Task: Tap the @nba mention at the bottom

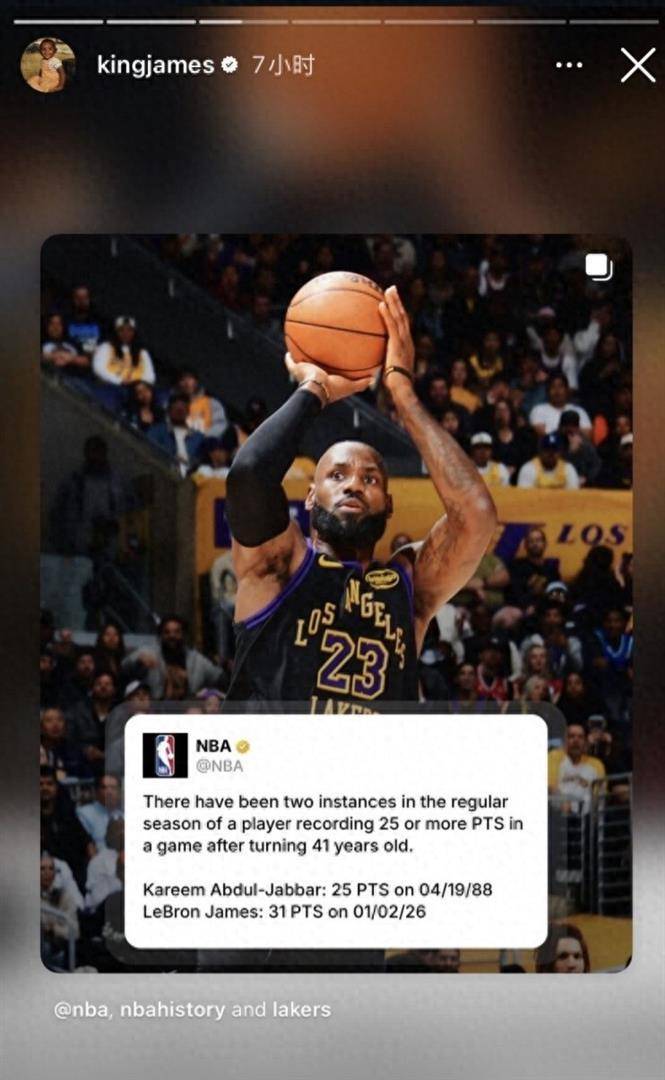Action: [81, 1010]
